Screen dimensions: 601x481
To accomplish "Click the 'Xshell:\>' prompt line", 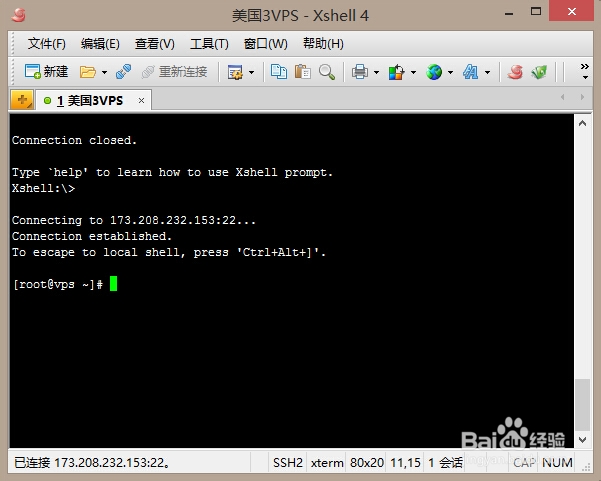I will point(43,188).
